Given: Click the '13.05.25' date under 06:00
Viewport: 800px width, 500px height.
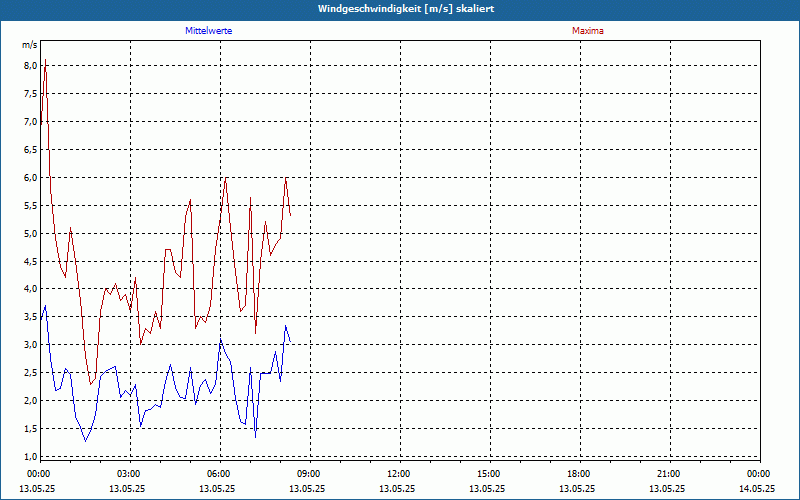Looking at the screenshot, I should 217,489.
